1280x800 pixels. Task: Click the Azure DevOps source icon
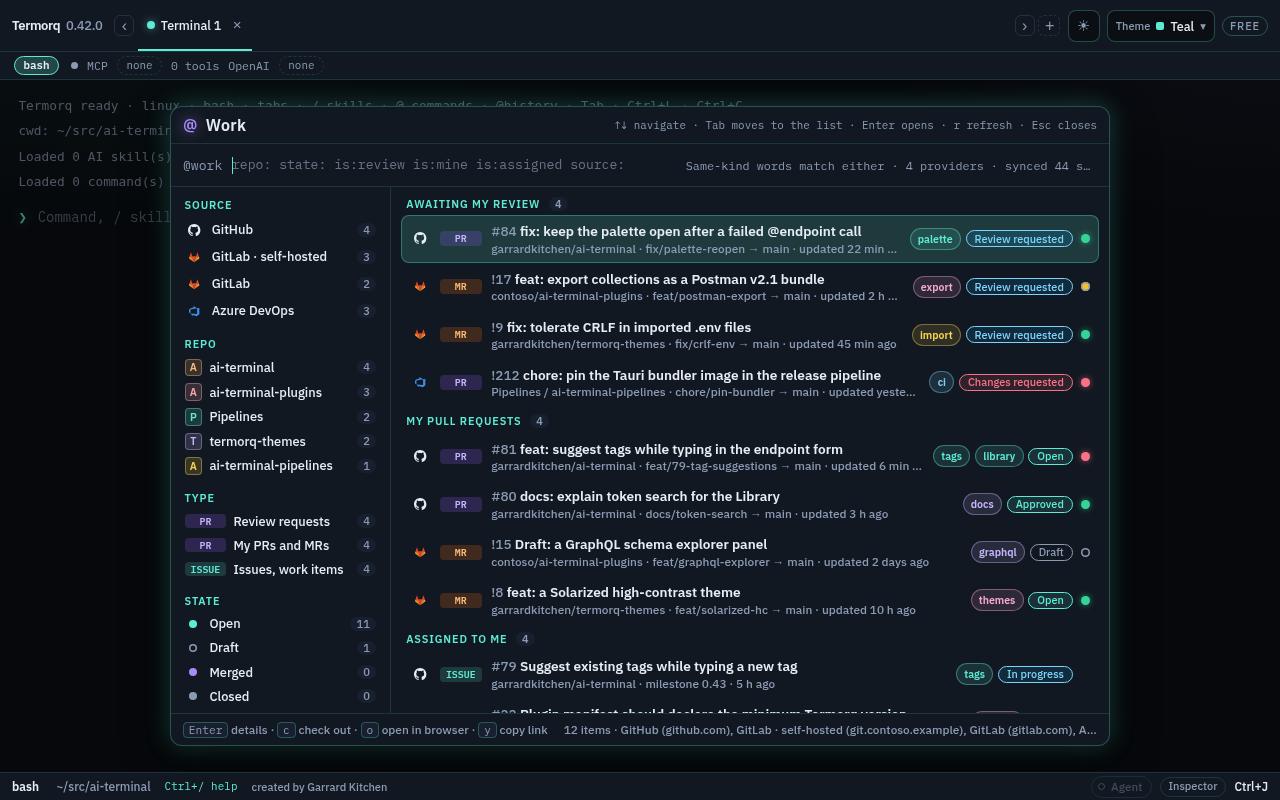coord(194,311)
